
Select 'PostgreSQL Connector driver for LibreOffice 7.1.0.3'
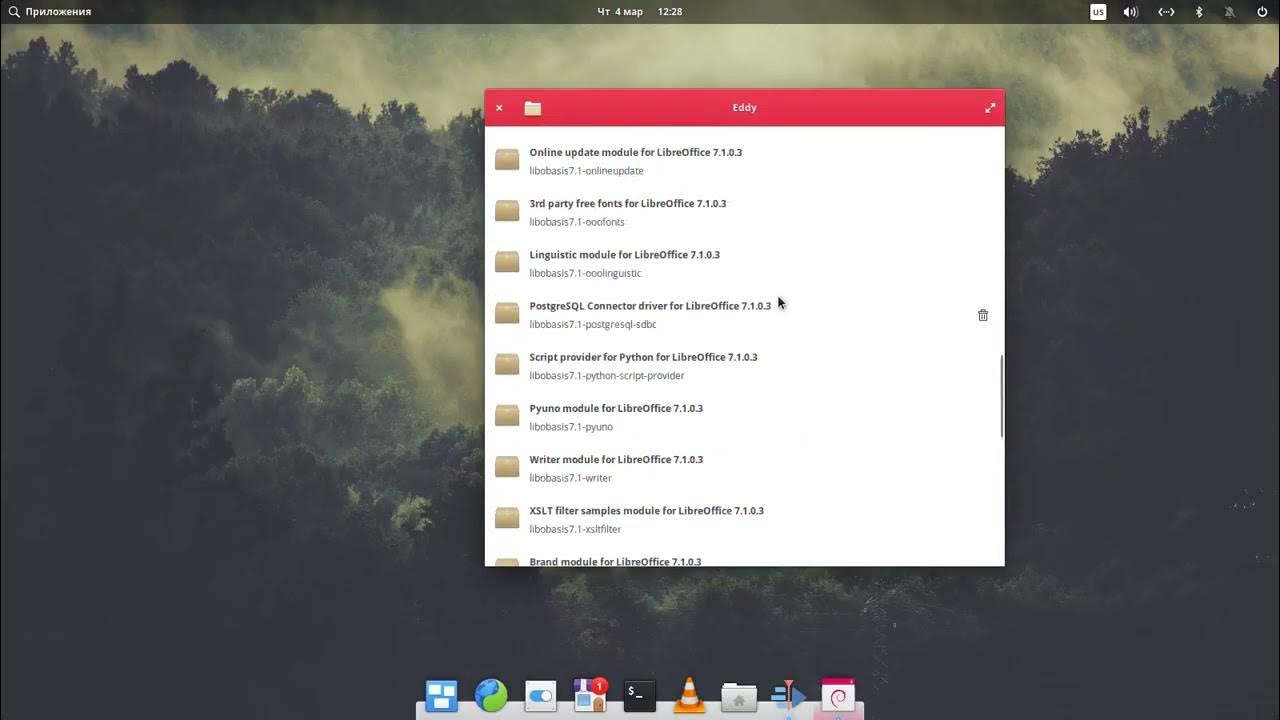click(650, 306)
